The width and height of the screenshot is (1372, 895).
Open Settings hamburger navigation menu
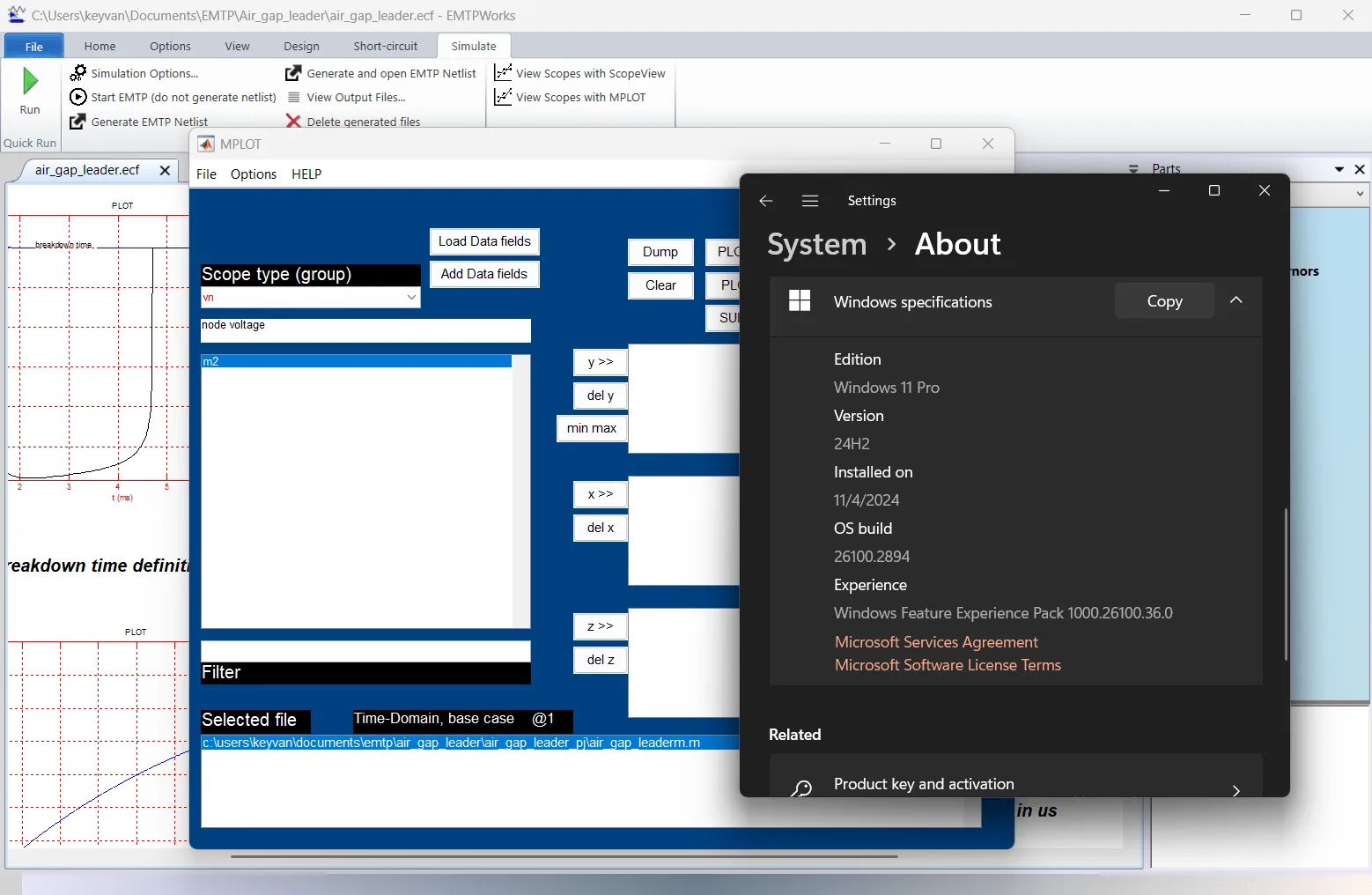(x=810, y=201)
